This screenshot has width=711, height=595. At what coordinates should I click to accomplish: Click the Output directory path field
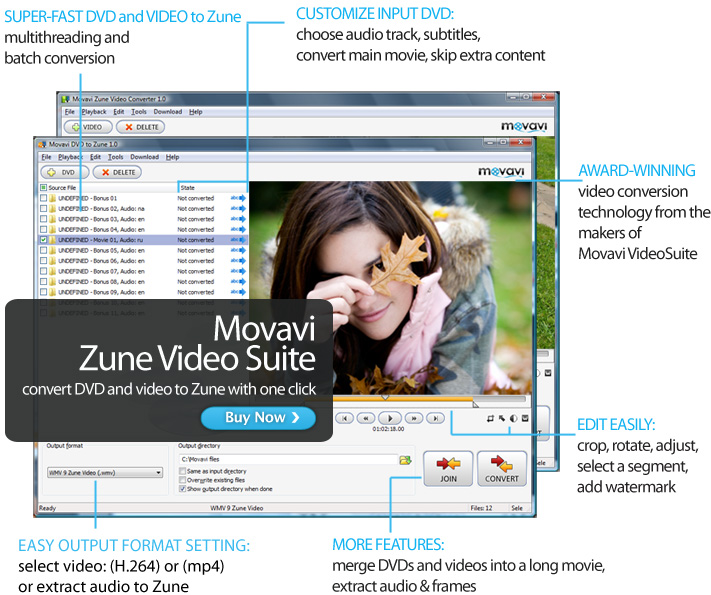(x=288, y=459)
